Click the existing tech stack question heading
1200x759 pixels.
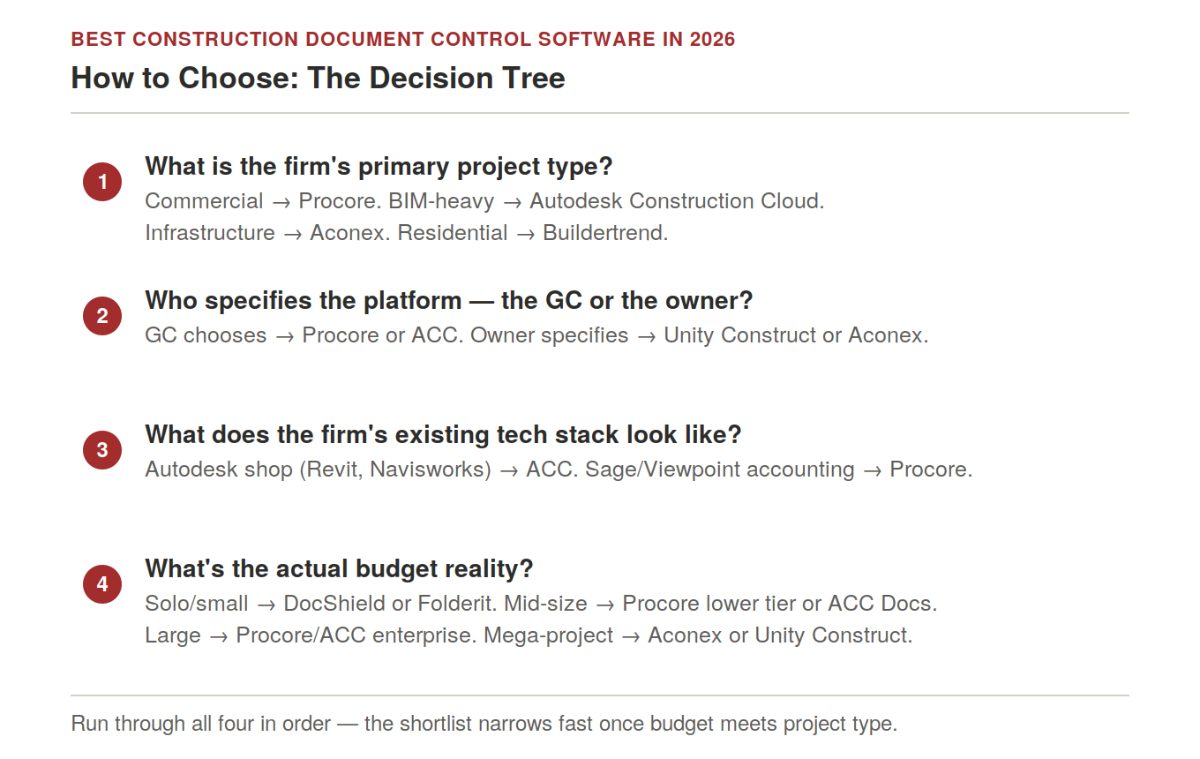[443, 434]
